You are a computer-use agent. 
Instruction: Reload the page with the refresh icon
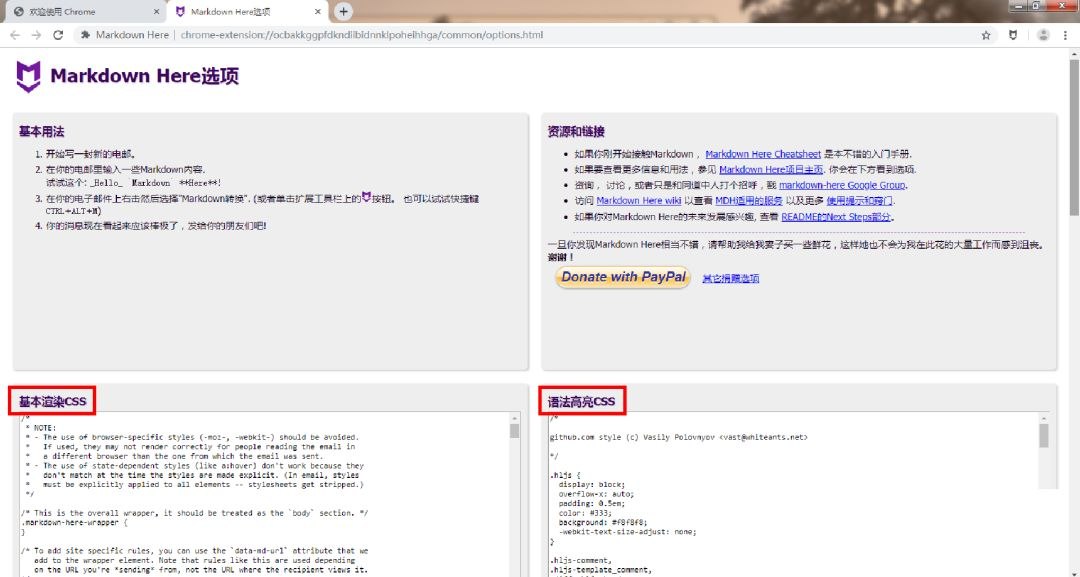58,34
